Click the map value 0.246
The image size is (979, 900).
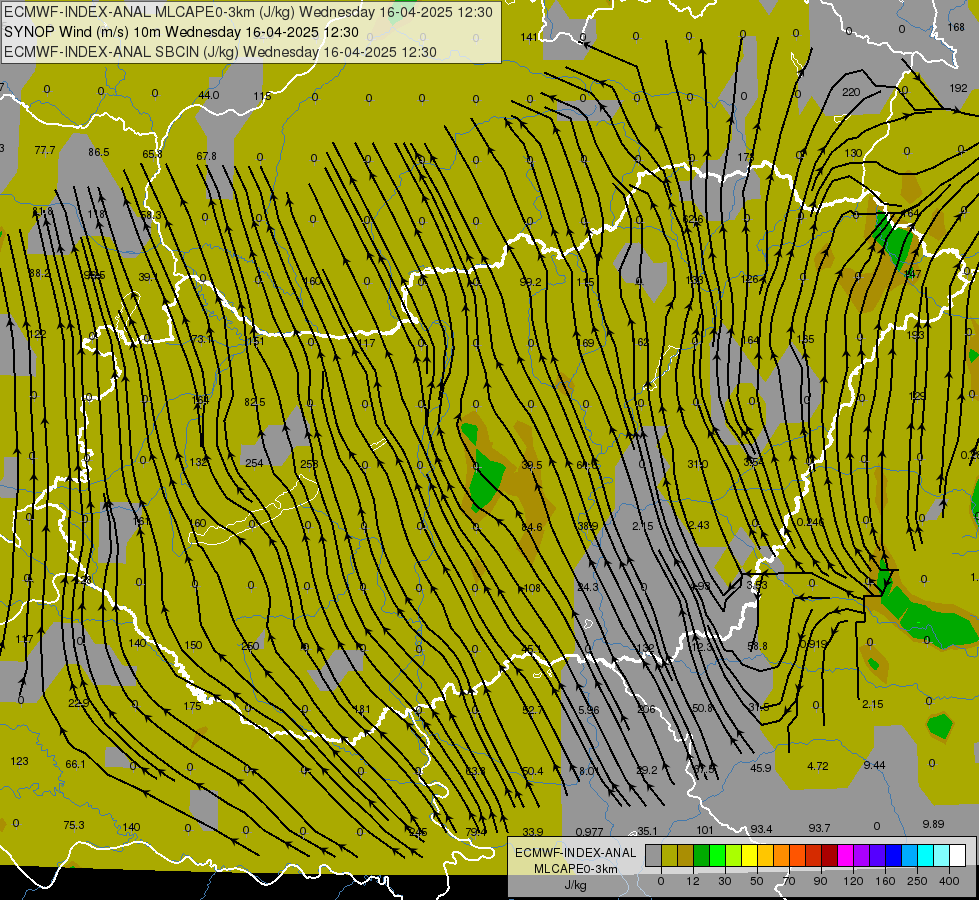(x=810, y=522)
